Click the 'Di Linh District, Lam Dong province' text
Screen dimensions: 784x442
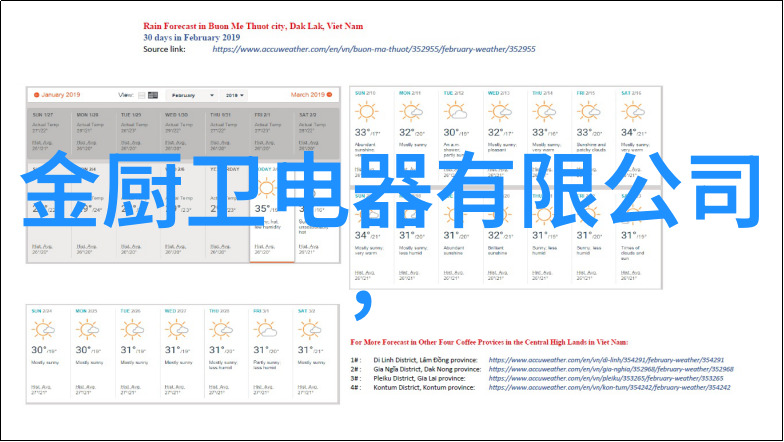[425, 360]
